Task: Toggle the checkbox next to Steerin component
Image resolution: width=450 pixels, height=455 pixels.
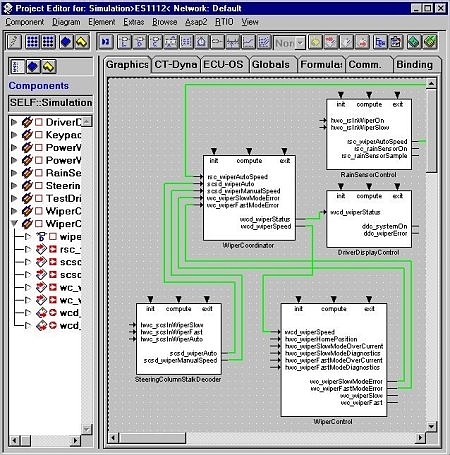Action: coord(39,186)
